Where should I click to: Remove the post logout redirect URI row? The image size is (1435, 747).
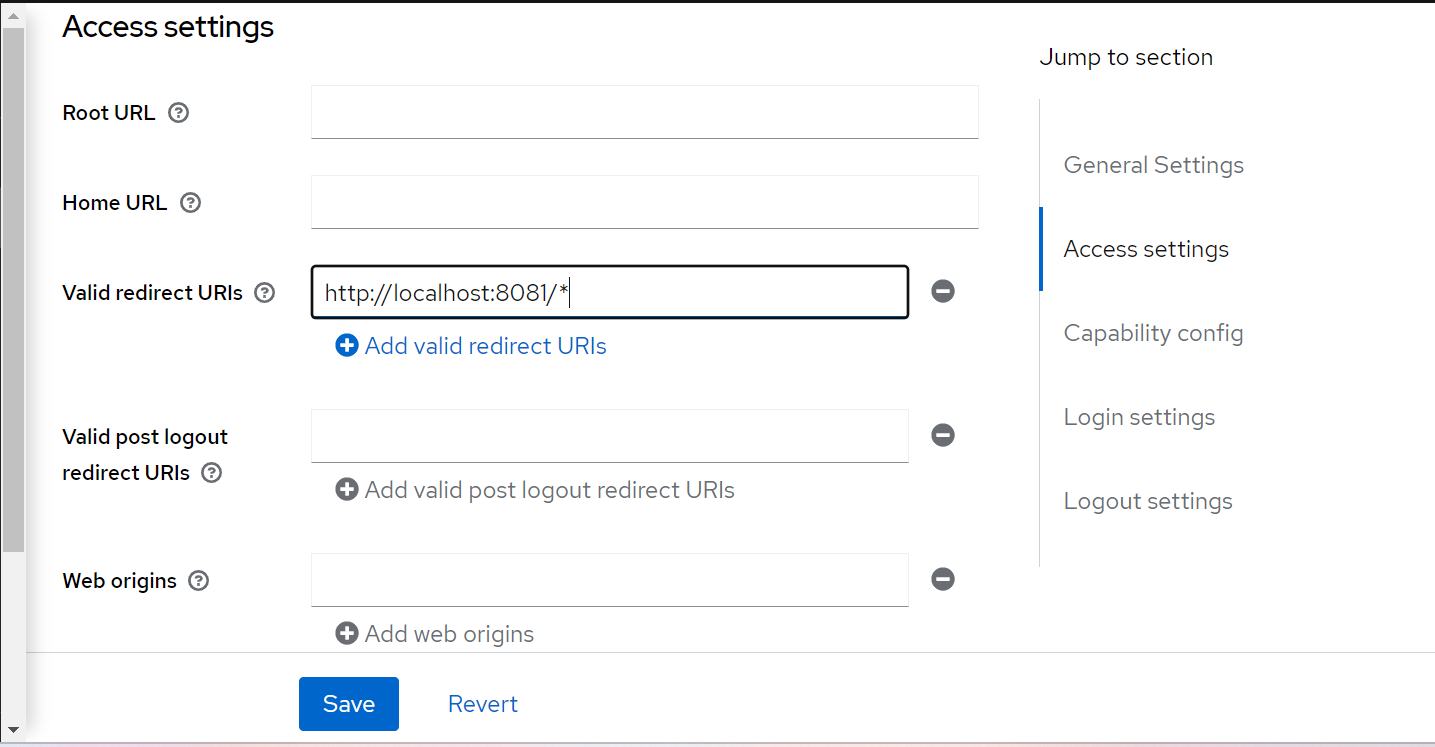[943, 435]
